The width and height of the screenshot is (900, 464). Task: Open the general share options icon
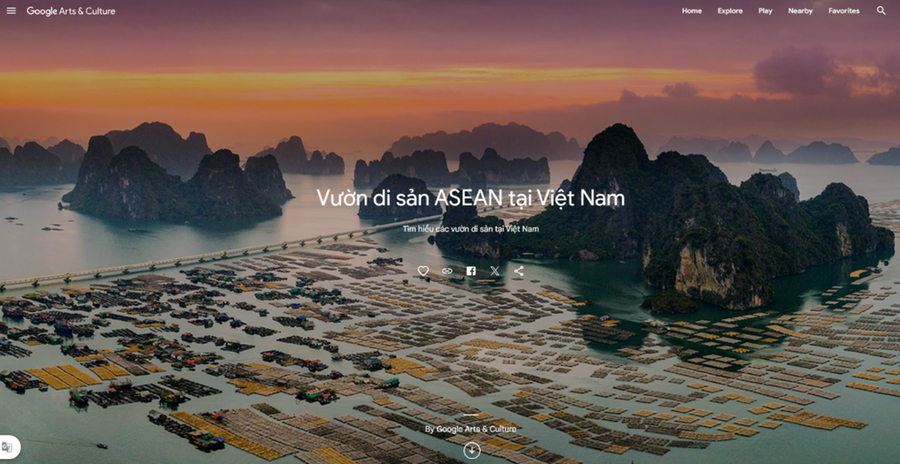[518, 271]
